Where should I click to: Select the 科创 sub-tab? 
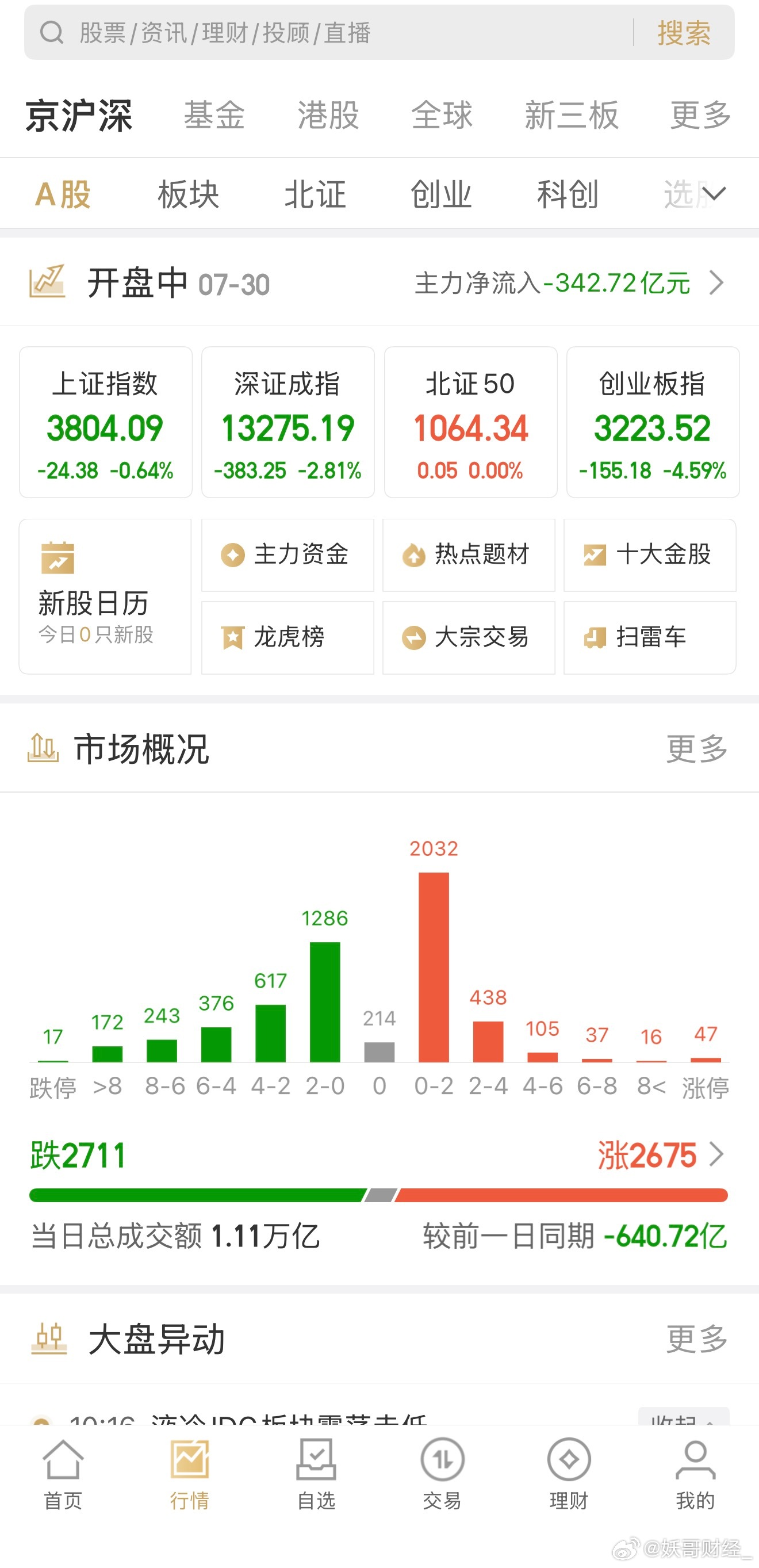click(568, 195)
